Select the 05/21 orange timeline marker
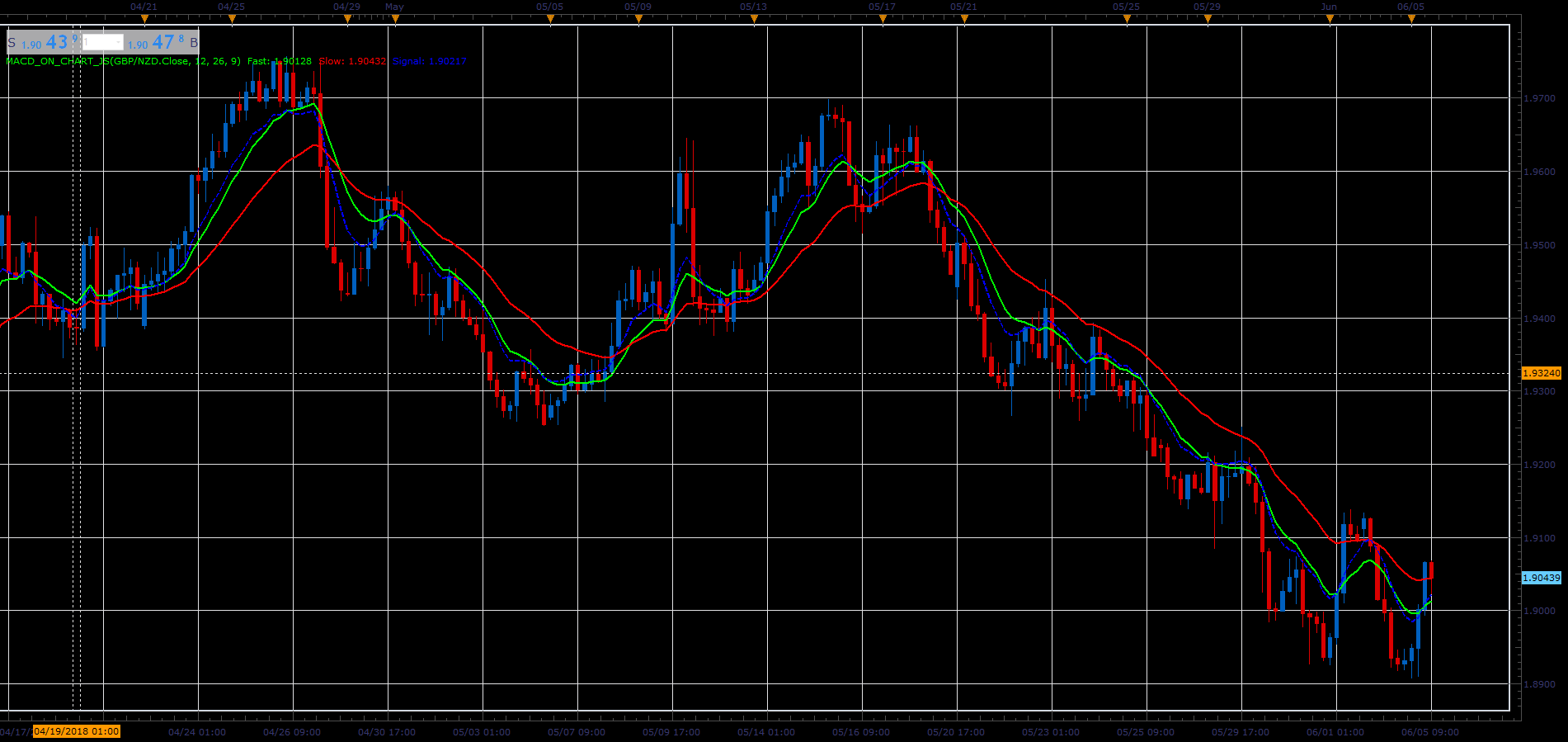 964,18
